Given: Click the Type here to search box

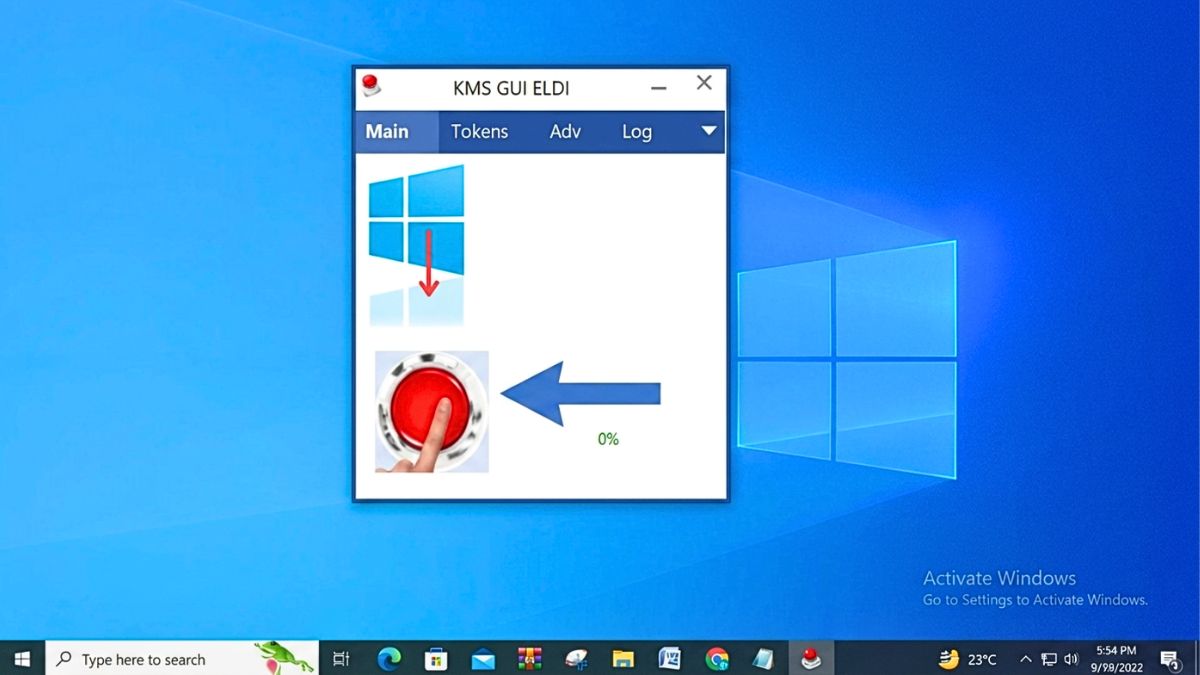Looking at the screenshot, I should point(182,659).
